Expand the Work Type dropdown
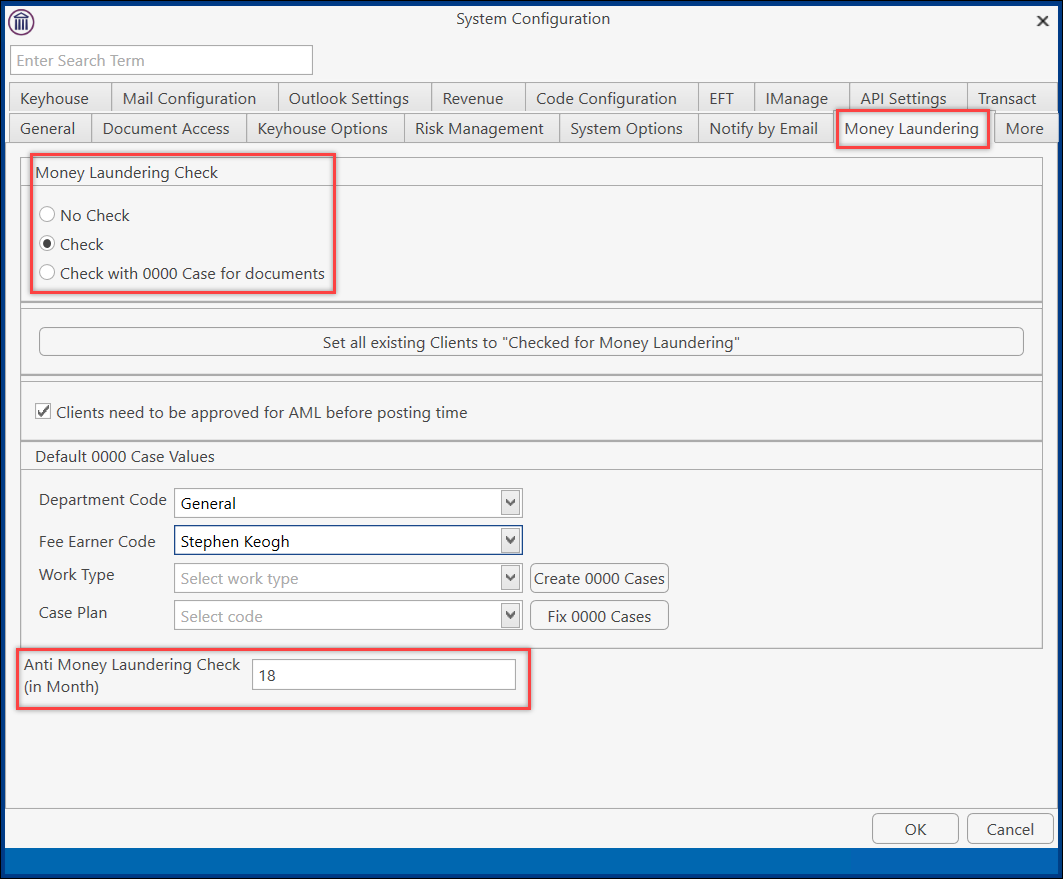 510,578
